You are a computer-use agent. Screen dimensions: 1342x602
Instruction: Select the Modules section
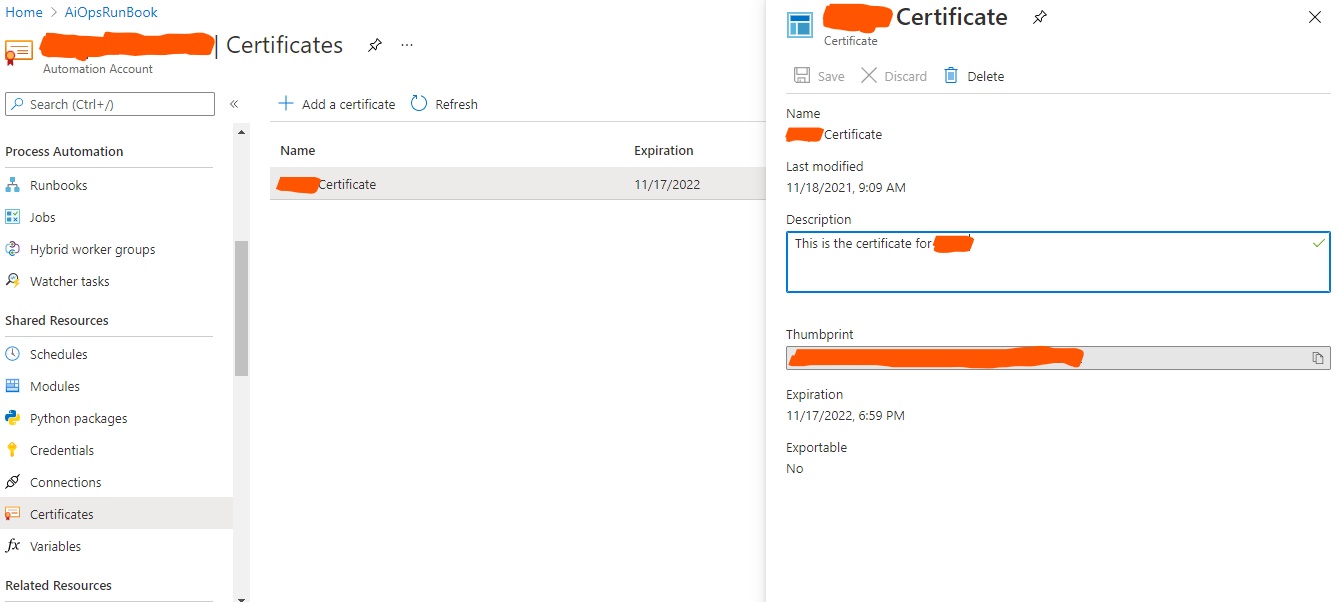[55, 386]
